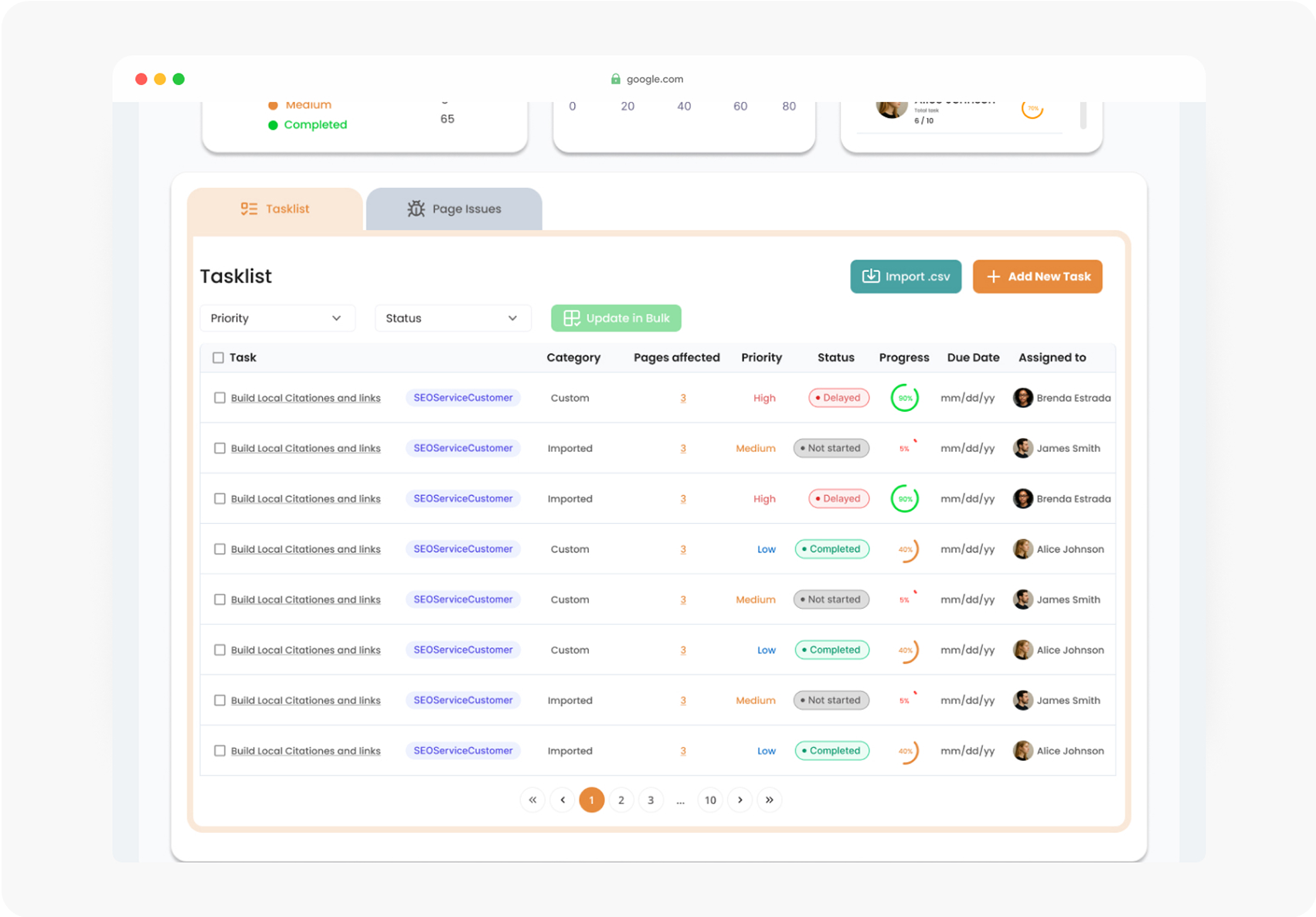Click the checklist icon on Tasklist tab
1316x917 pixels.
[x=249, y=209]
